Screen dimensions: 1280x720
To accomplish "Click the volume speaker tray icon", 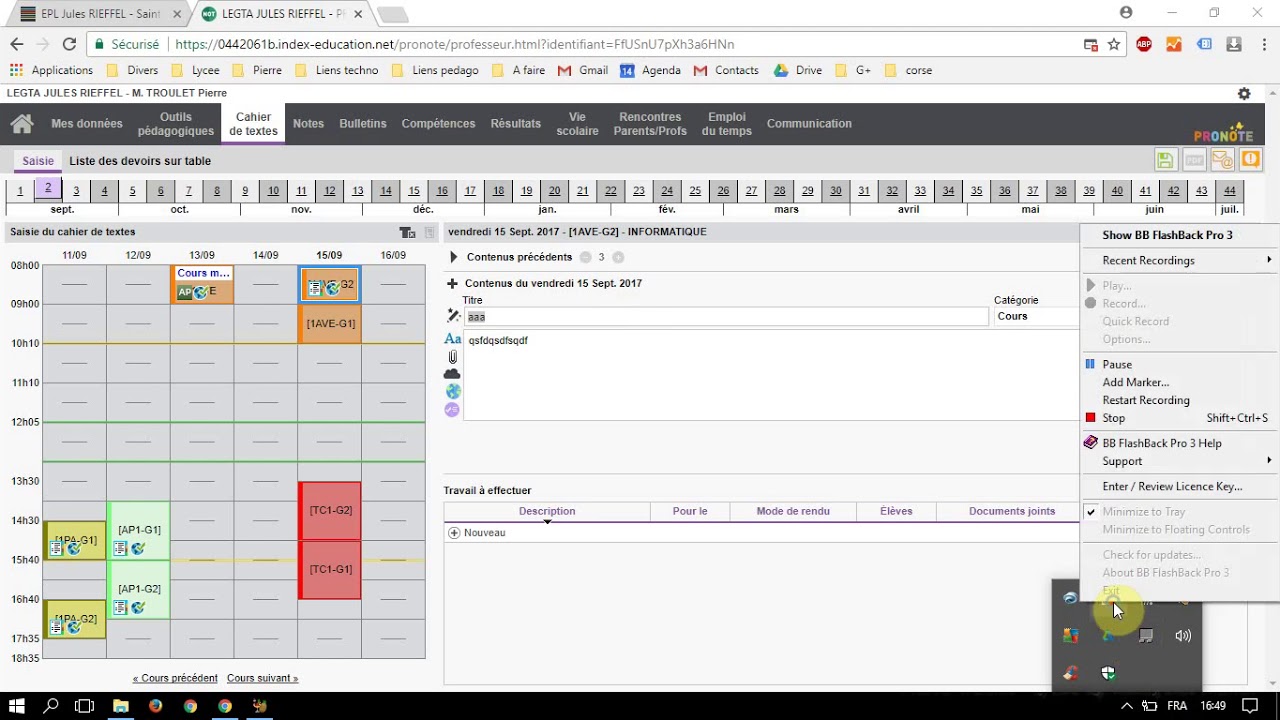I will (x=1183, y=636).
